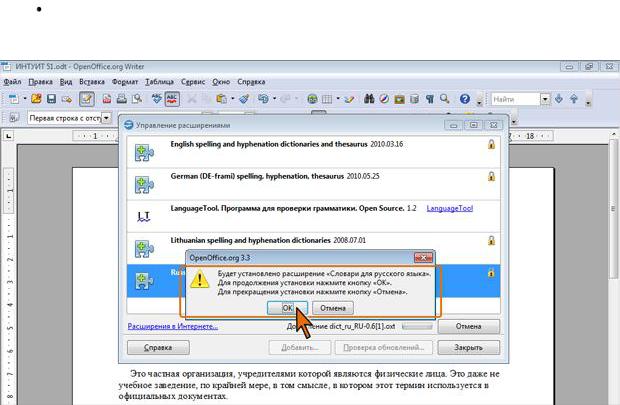Click the Справка button in Extension Manager
Image resolution: width=620 pixels, height=405 pixels.
pos(158,348)
